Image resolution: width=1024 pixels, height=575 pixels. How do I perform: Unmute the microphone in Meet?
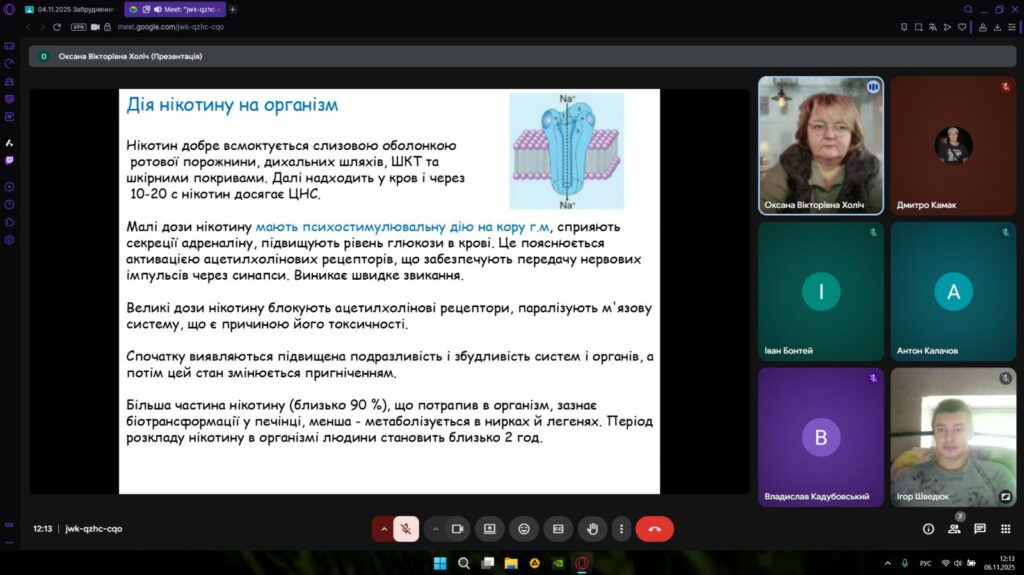[x=406, y=528]
